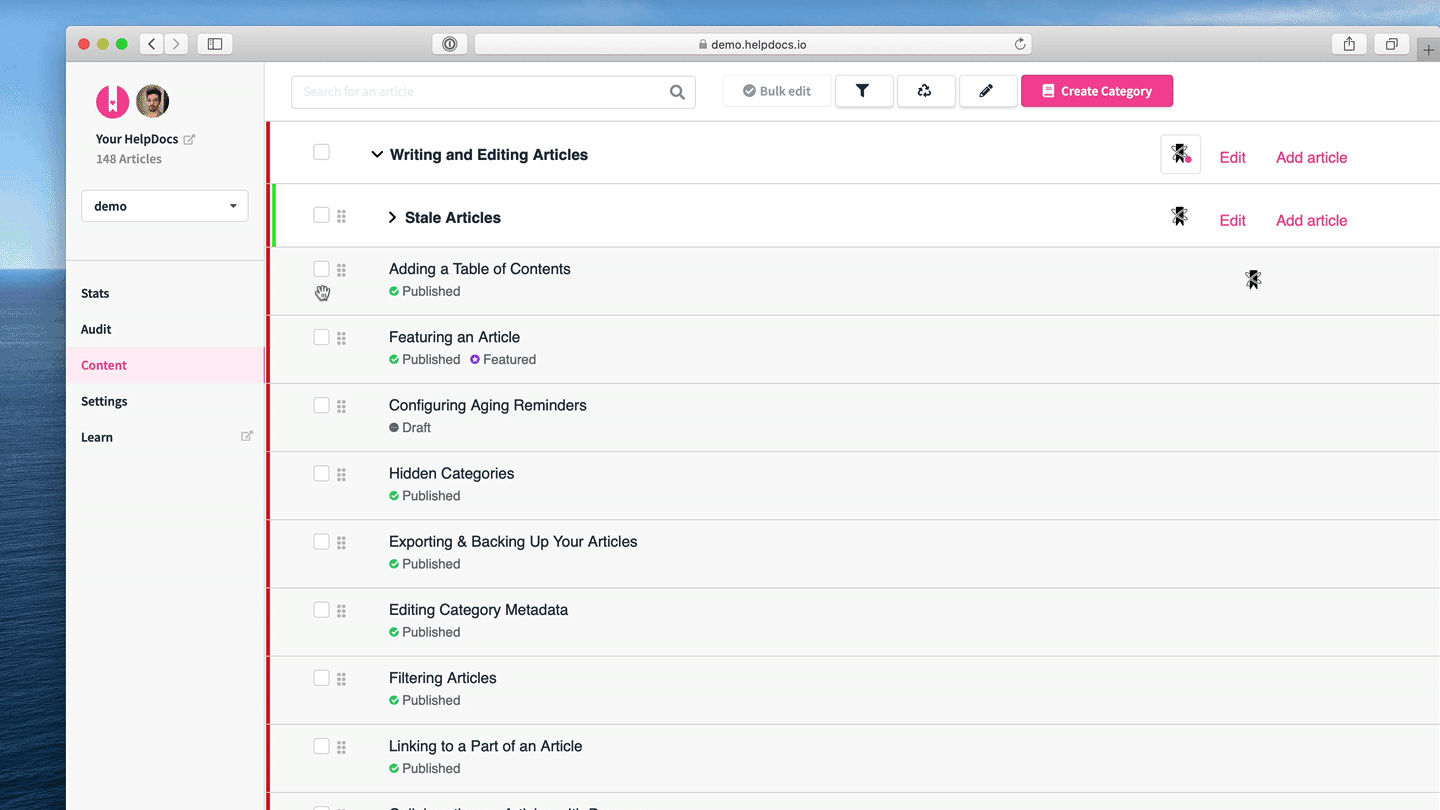1440x810 pixels.
Task: Tick Hidden Categories checkbox
Action: (321, 473)
